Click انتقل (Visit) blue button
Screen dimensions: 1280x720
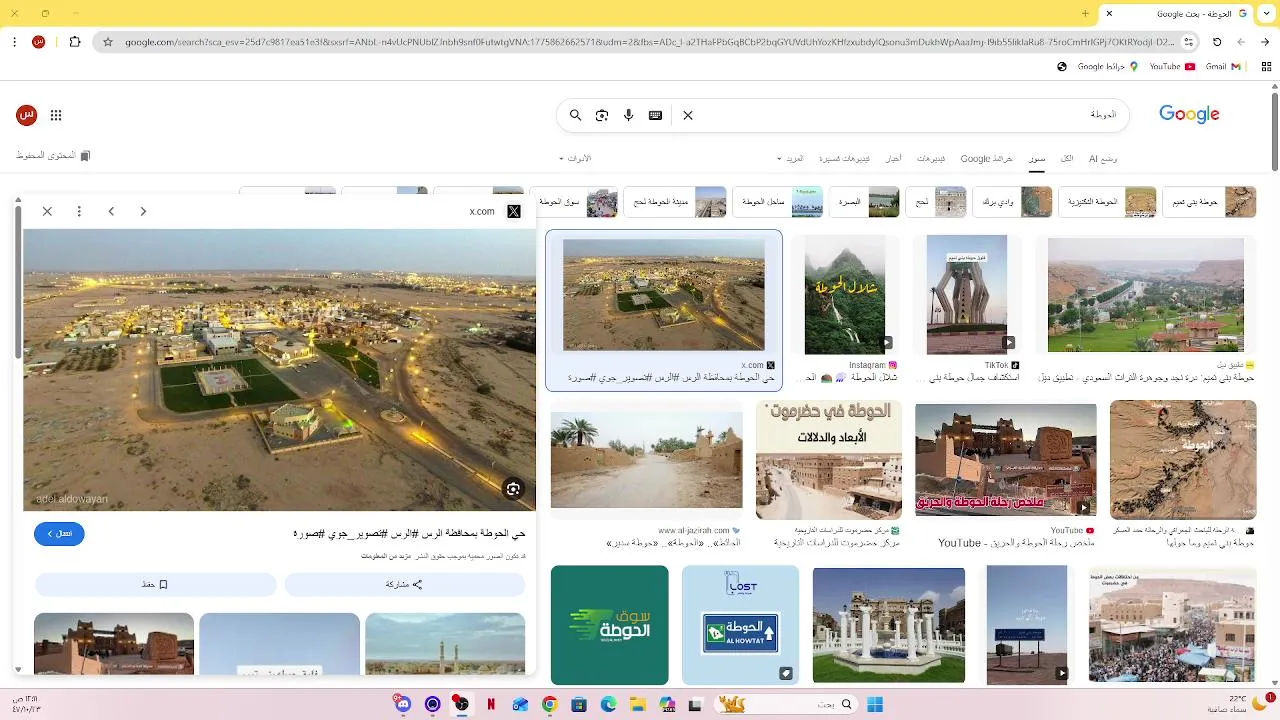coord(59,534)
